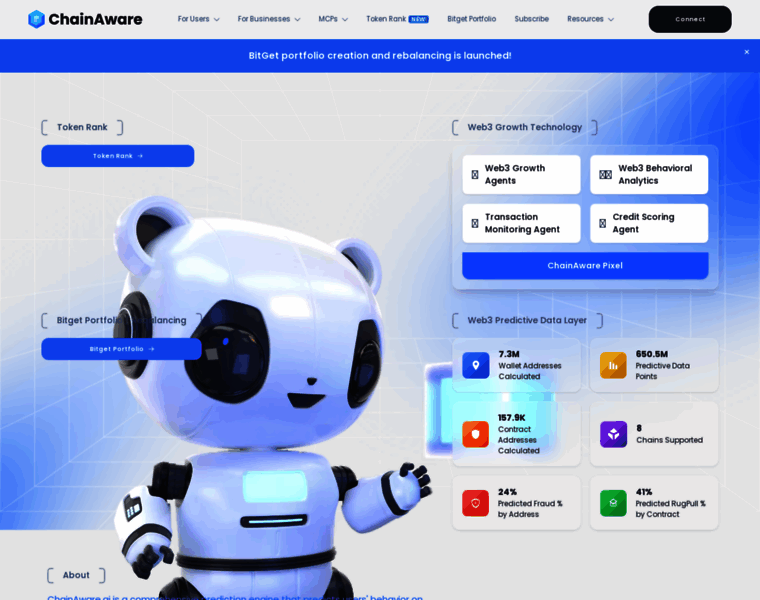
Task: Click the blue location pin wallet icon
Action: (475, 365)
